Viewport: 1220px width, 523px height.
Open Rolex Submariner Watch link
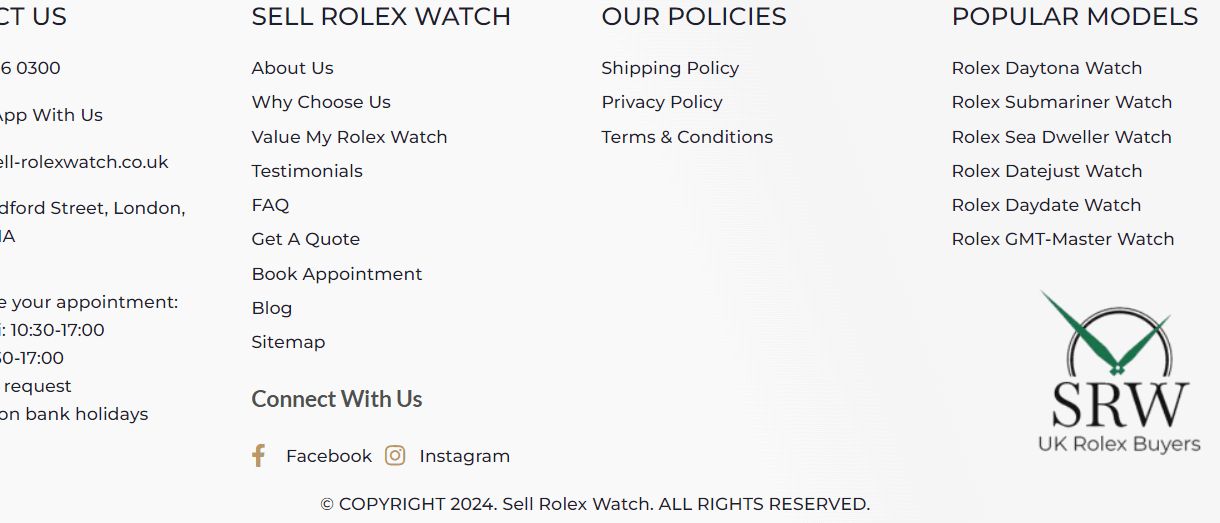pyautogui.click(x=1061, y=102)
